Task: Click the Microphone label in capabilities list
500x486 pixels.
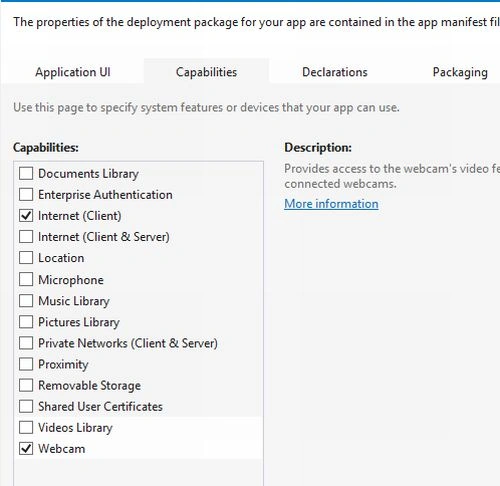Action: [71, 280]
